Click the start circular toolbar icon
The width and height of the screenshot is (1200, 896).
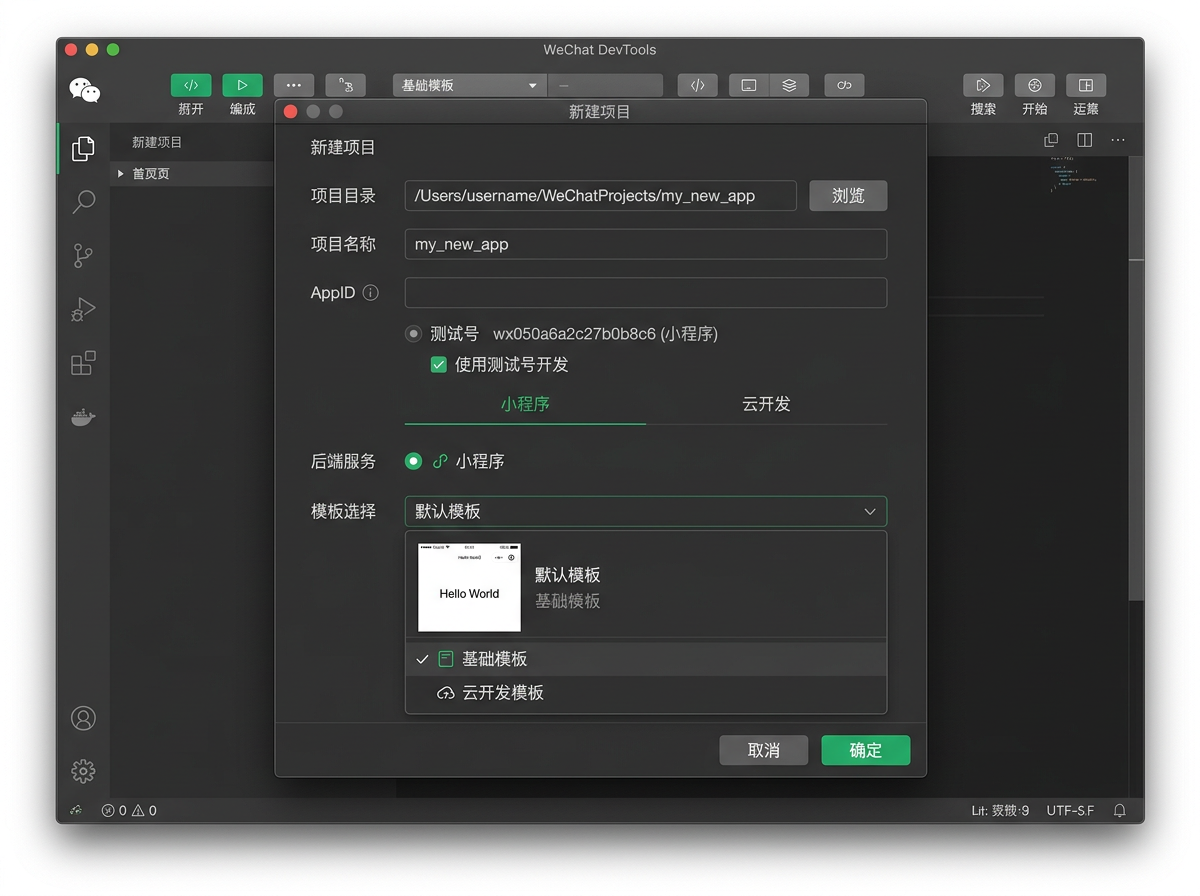pyautogui.click(x=1035, y=85)
